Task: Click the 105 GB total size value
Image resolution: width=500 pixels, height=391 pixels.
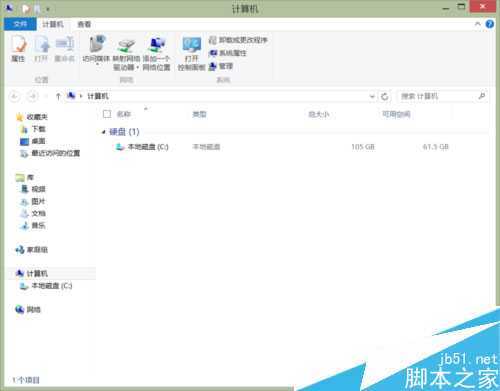Action: click(x=363, y=147)
